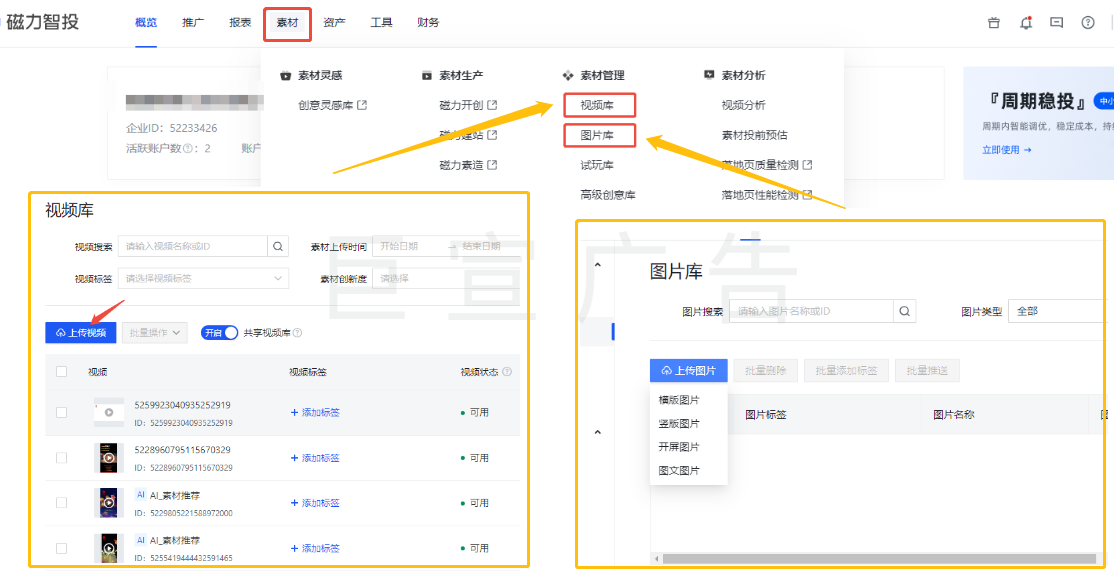Collapse the lower sidebar chevron in 图片库 panel
Screen dimensions: 1114x571
pyautogui.click(x=597, y=432)
